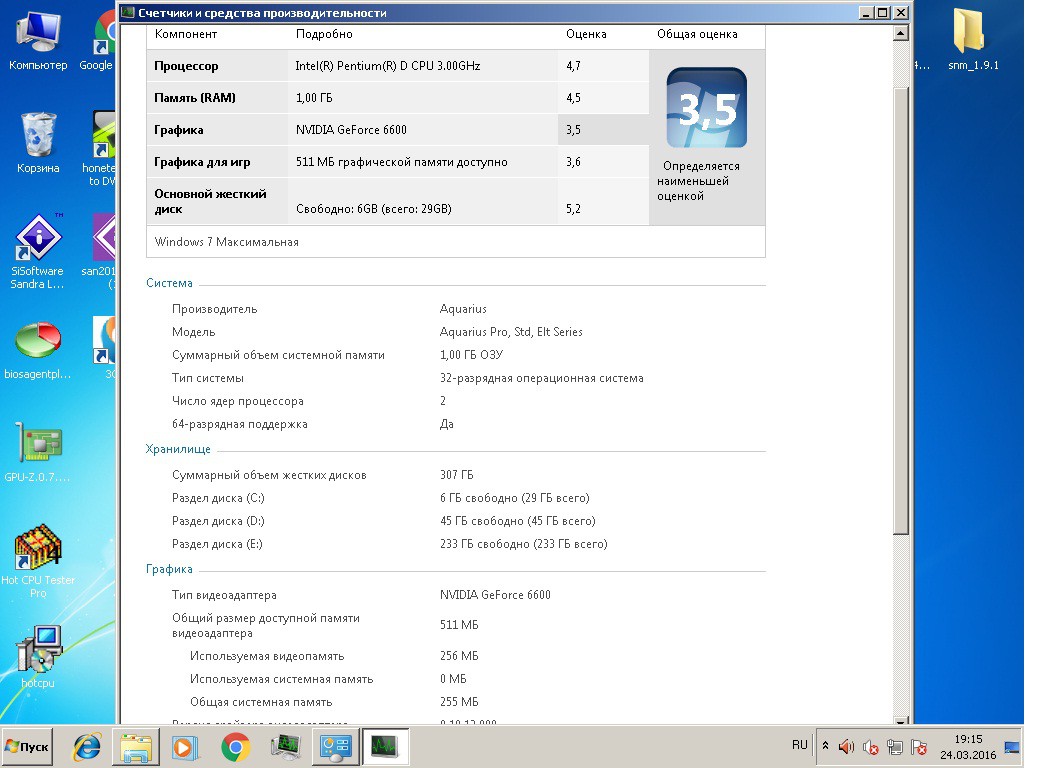Click the Show desktop button by the clock
1037x768 pixels.
(x=1012, y=747)
